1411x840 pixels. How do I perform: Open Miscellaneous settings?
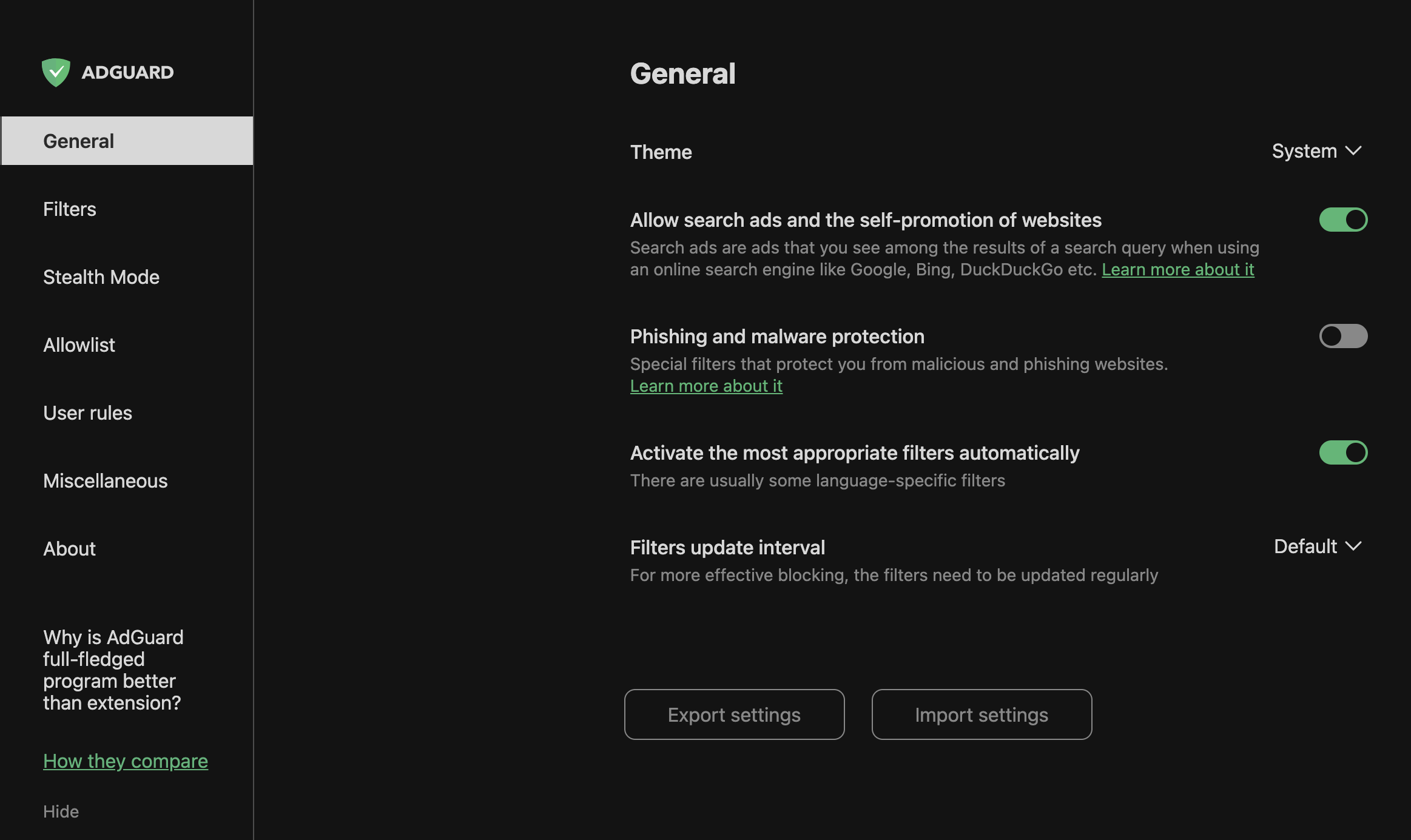pyautogui.click(x=105, y=480)
